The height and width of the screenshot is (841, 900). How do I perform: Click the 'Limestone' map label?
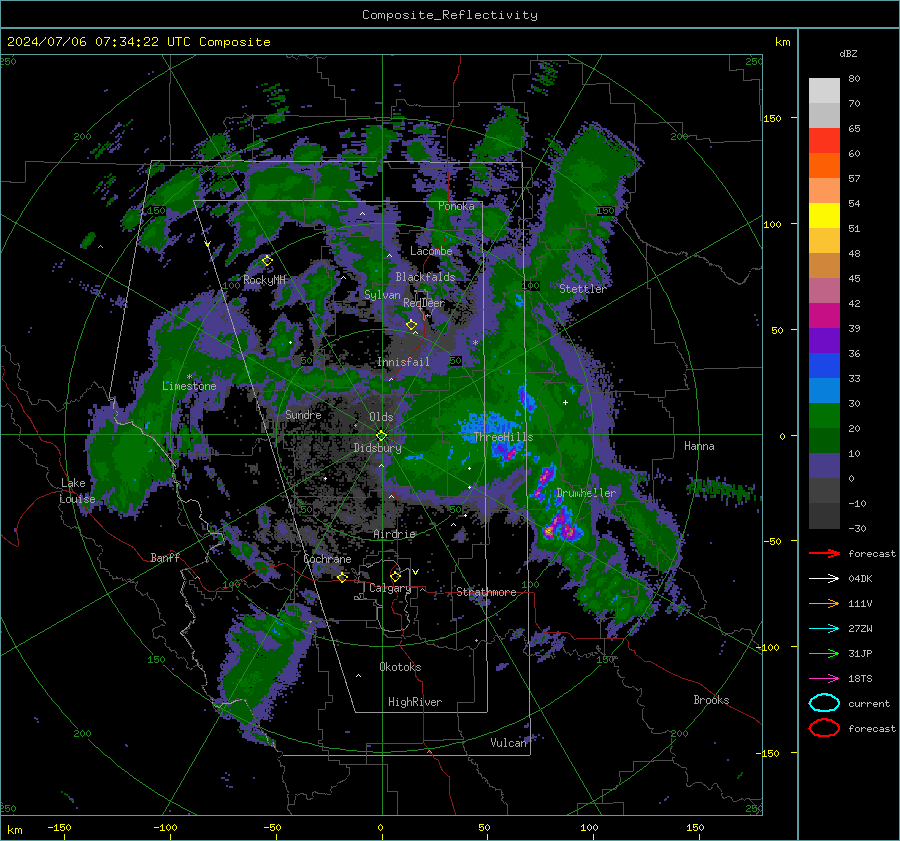189,386
